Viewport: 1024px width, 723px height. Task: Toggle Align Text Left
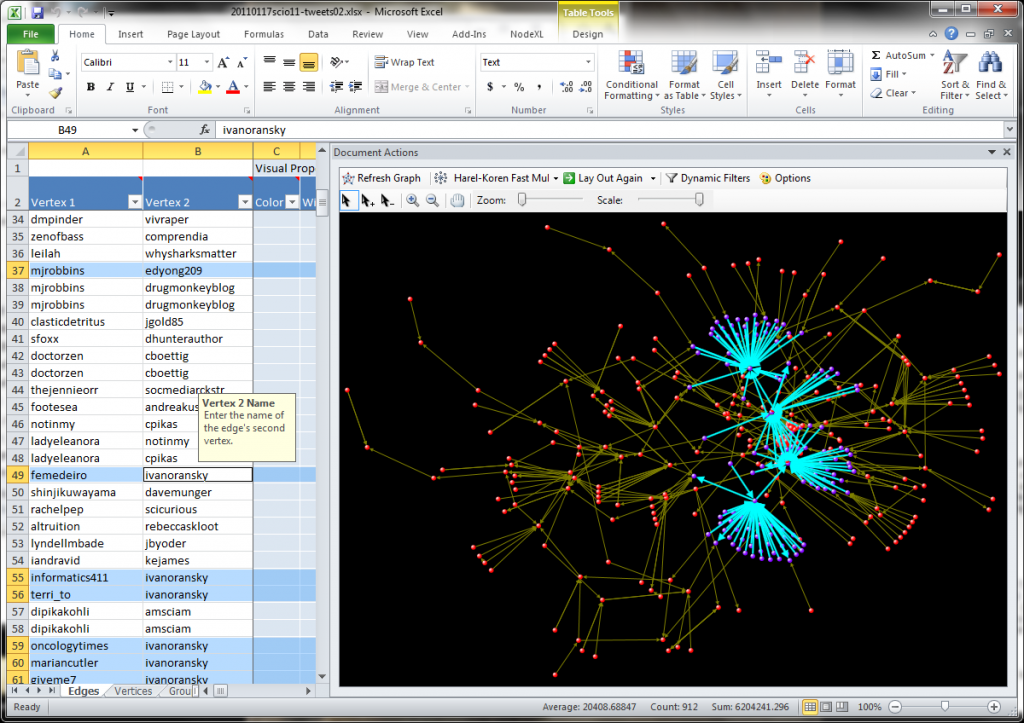pos(269,87)
